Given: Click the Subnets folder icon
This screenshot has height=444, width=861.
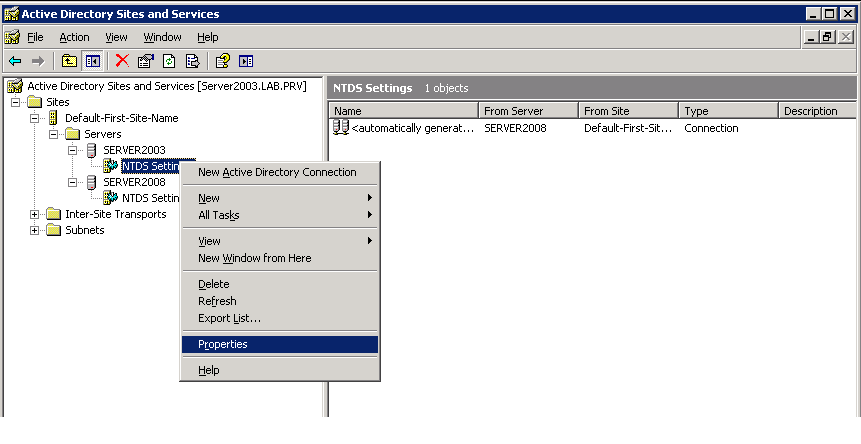Looking at the screenshot, I should (x=54, y=231).
